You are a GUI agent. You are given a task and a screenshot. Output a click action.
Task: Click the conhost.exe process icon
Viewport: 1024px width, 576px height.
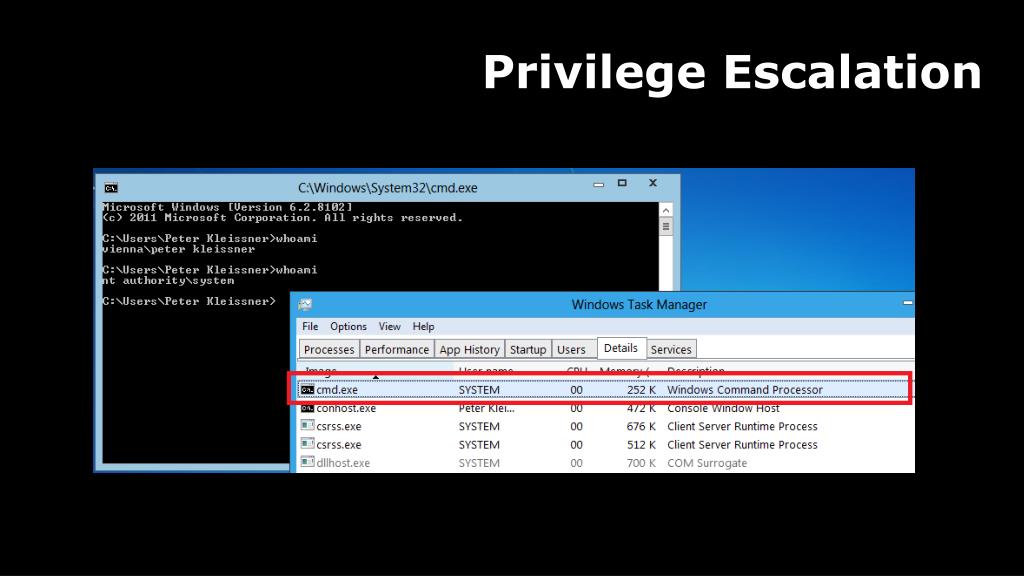(307, 408)
